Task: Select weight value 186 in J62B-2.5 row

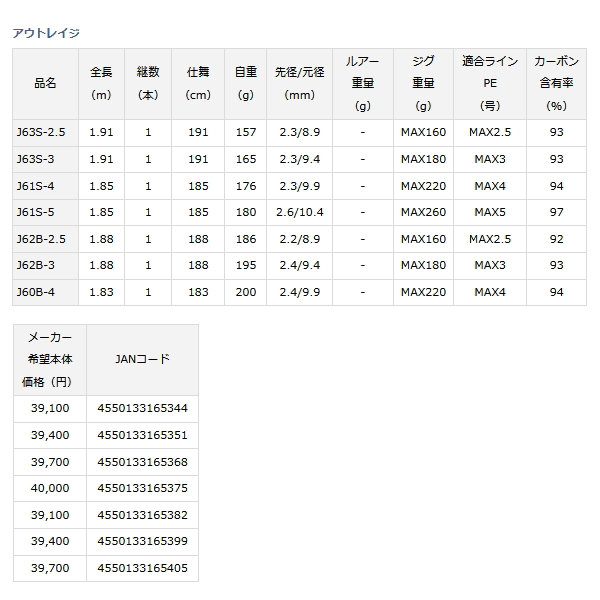Action: 246,239
